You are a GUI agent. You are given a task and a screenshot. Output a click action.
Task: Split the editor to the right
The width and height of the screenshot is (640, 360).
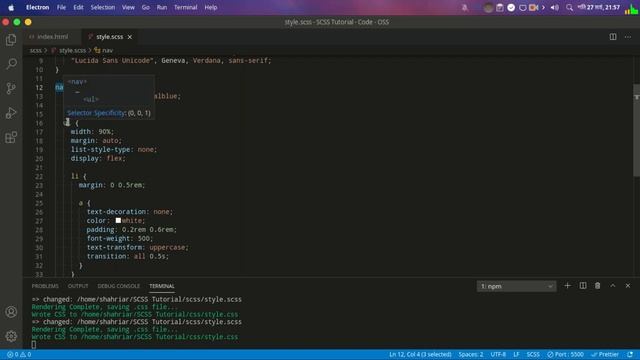613,37
